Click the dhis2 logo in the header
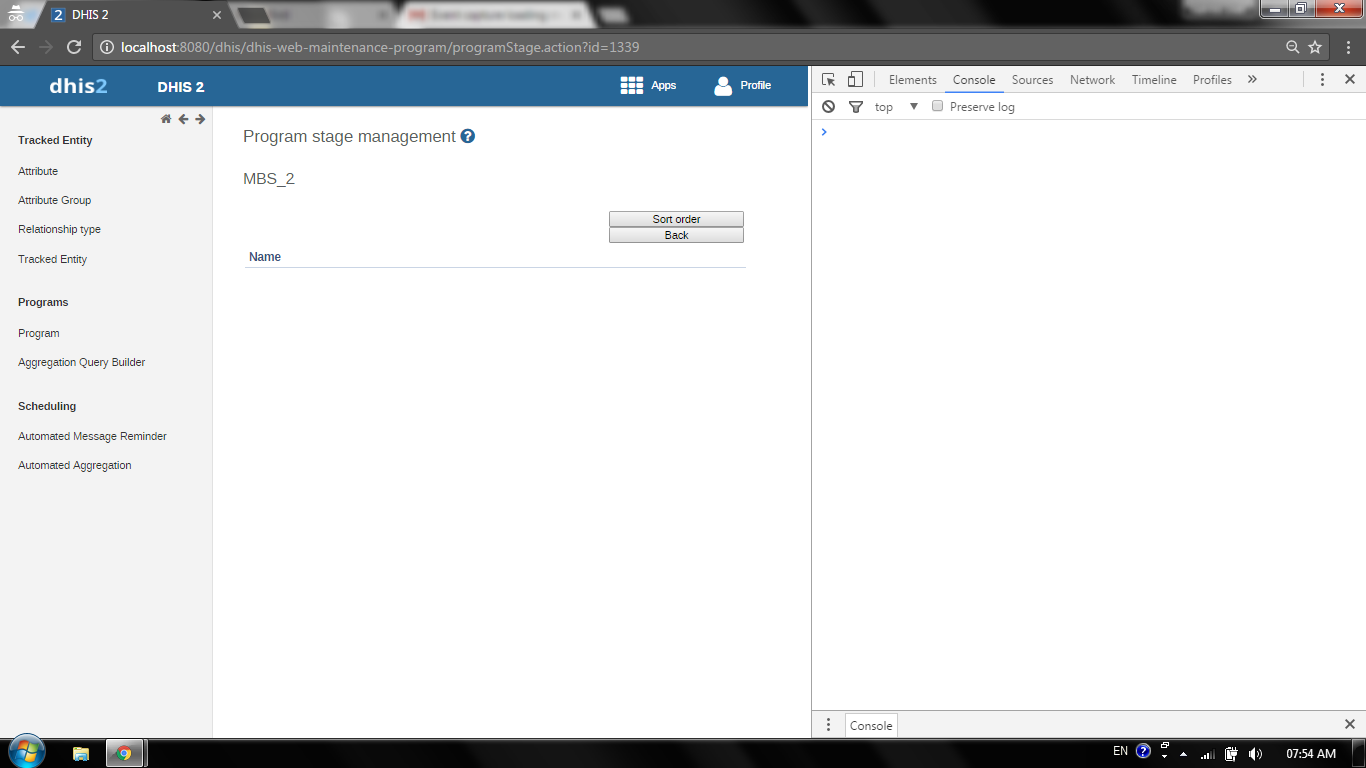 pyautogui.click(x=78, y=86)
